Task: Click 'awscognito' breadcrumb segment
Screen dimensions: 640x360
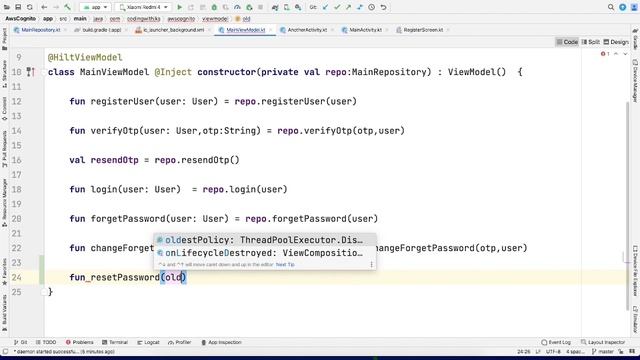Action: pos(181,19)
